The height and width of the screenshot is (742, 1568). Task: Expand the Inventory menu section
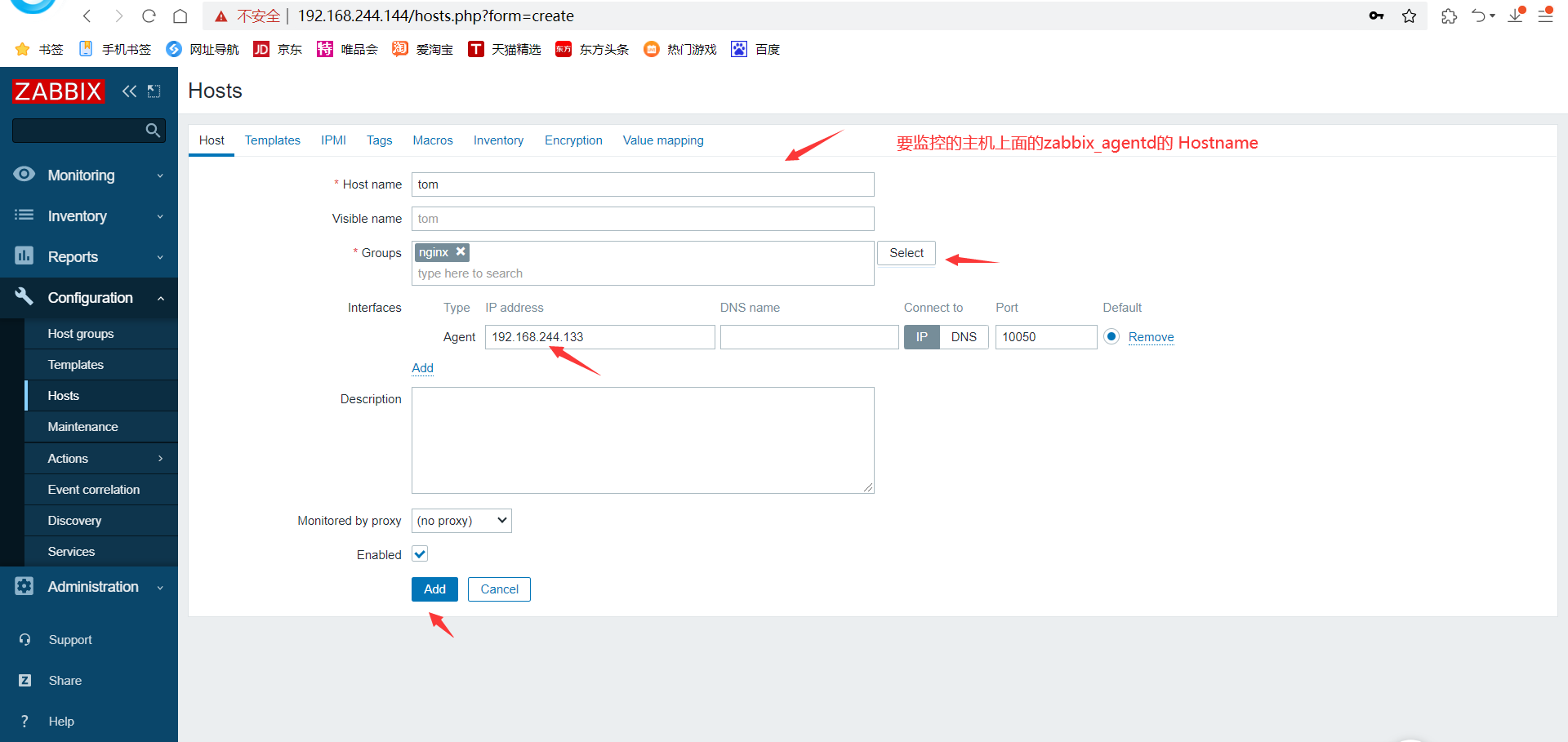pyautogui.click(x=160, y=216)
